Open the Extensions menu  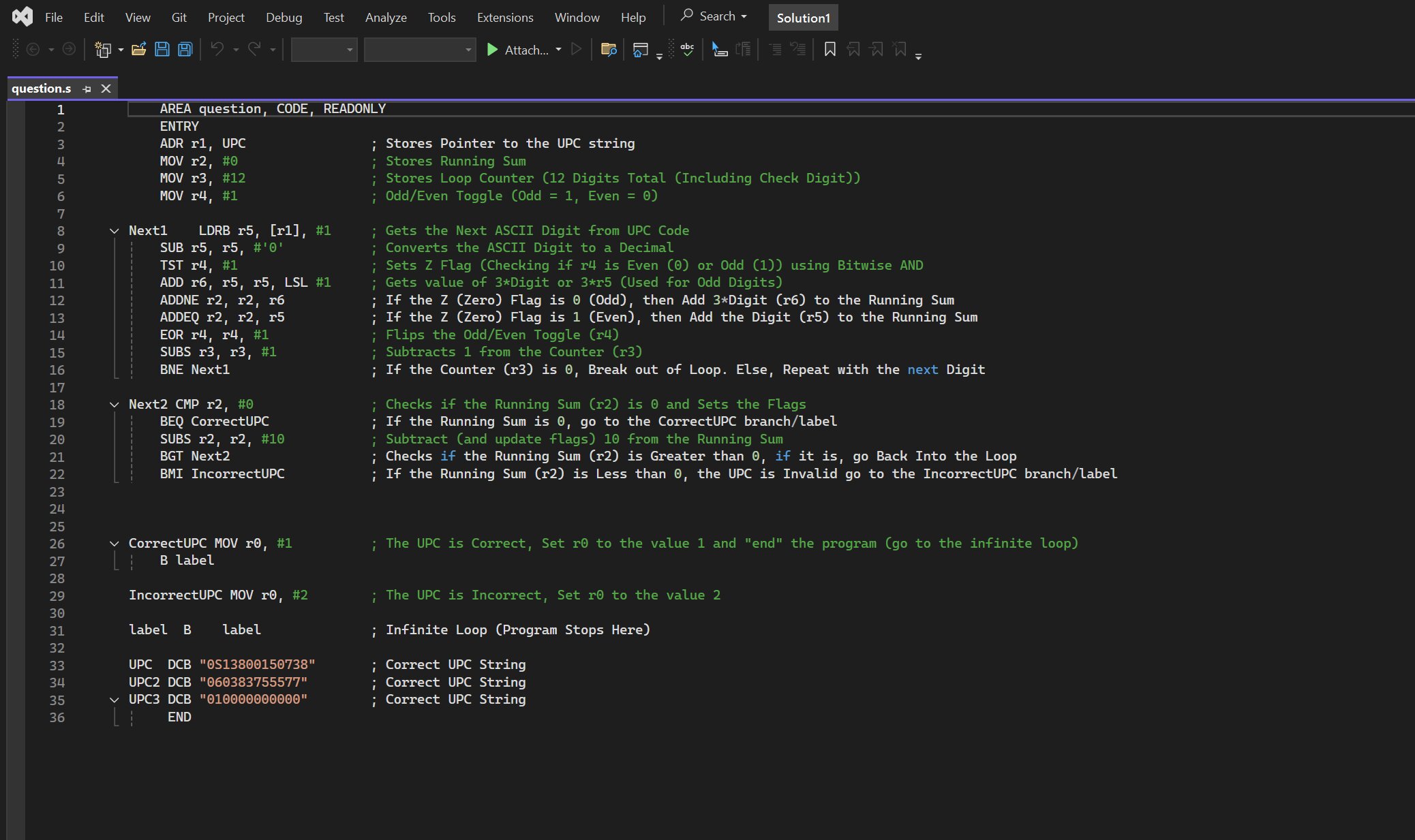[x=505, y=17]
